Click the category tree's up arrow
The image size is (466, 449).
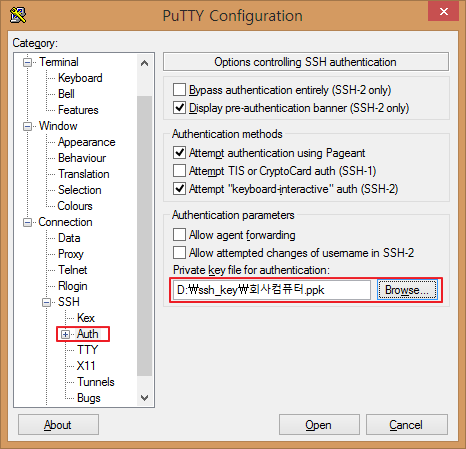144,63
